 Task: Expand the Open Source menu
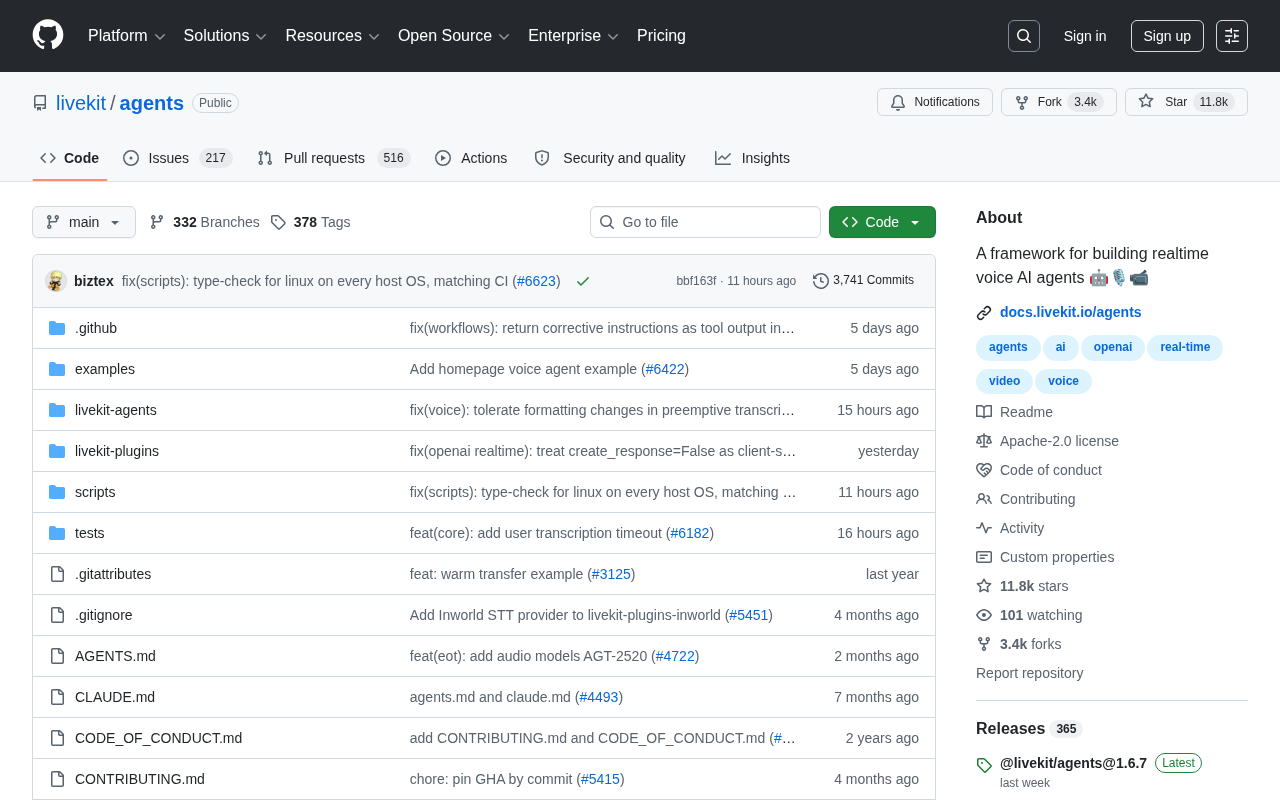click(454, 36)
